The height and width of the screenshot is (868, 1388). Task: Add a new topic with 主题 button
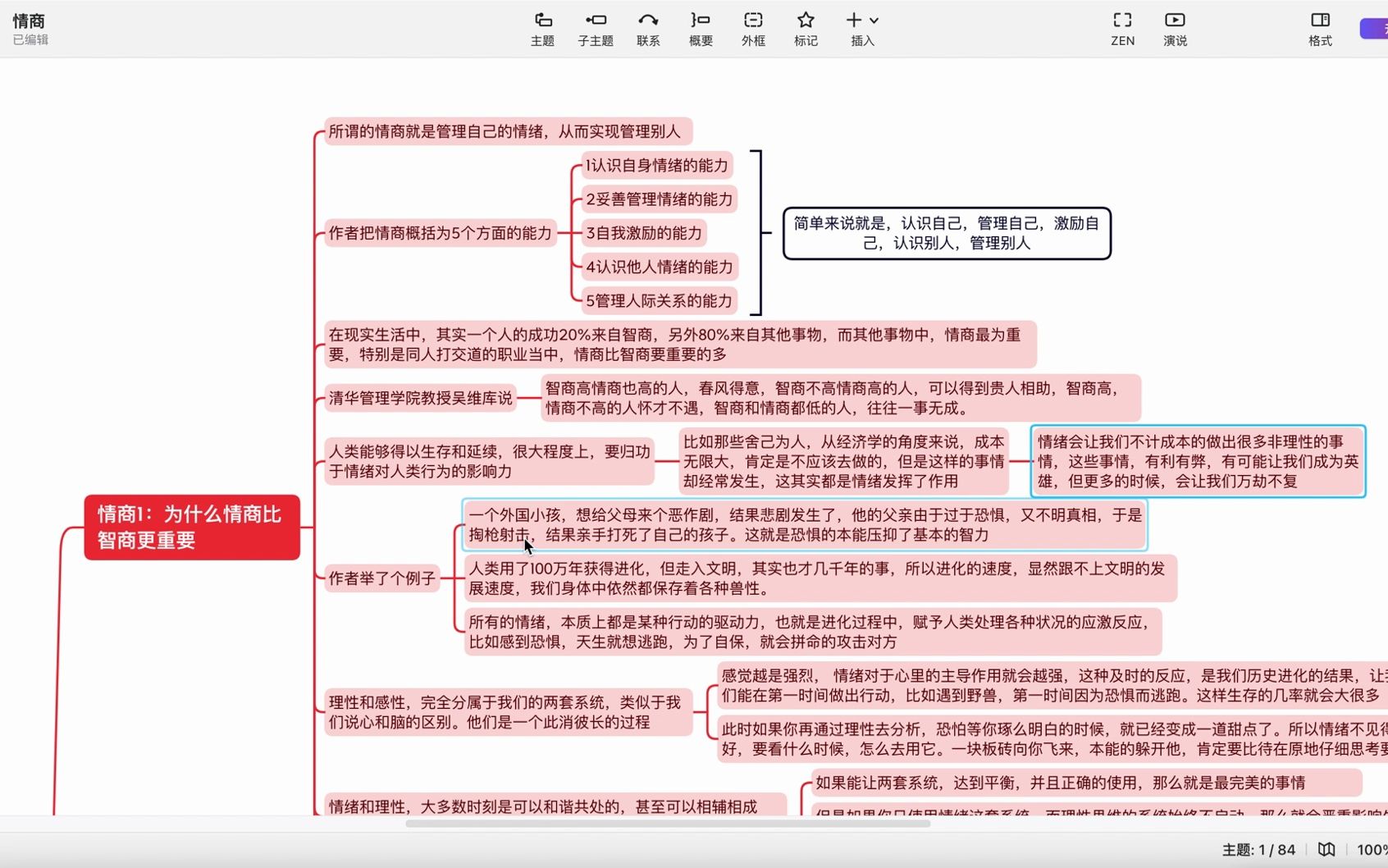click(x=542, y=29)
